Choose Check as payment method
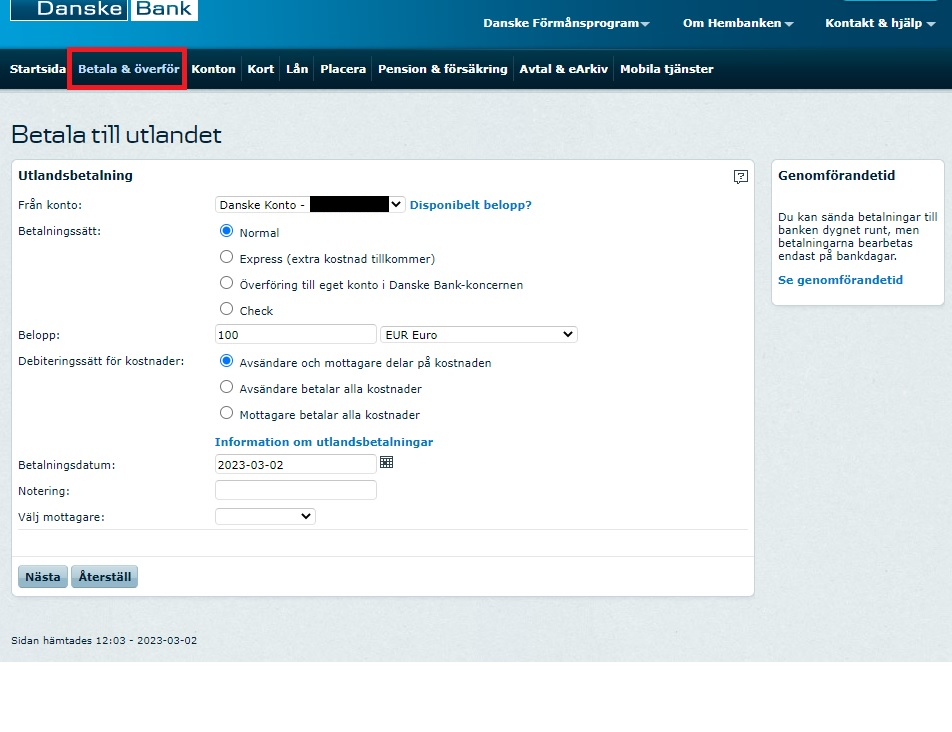 click(226, 310)
